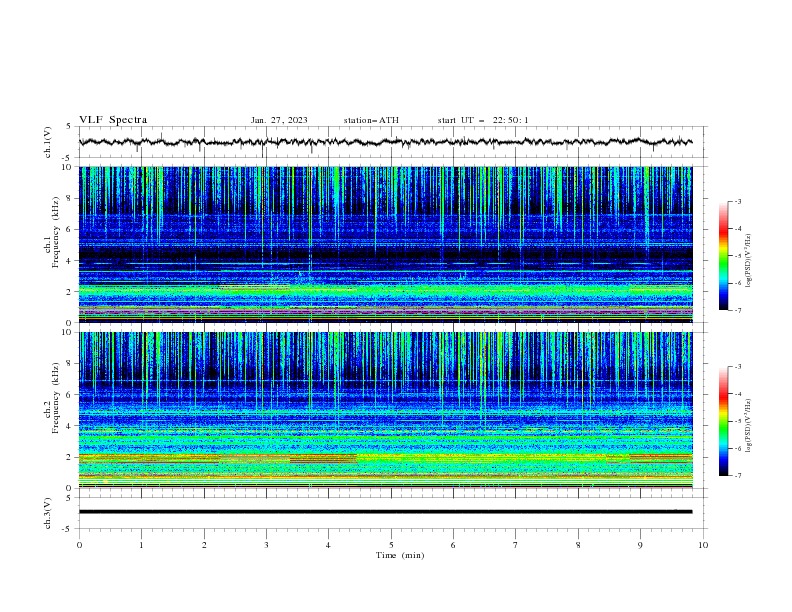Click the ch.2 spectrogram plot area
The width and height of the screenshot is (792, 612).
[x=385, y=410]
